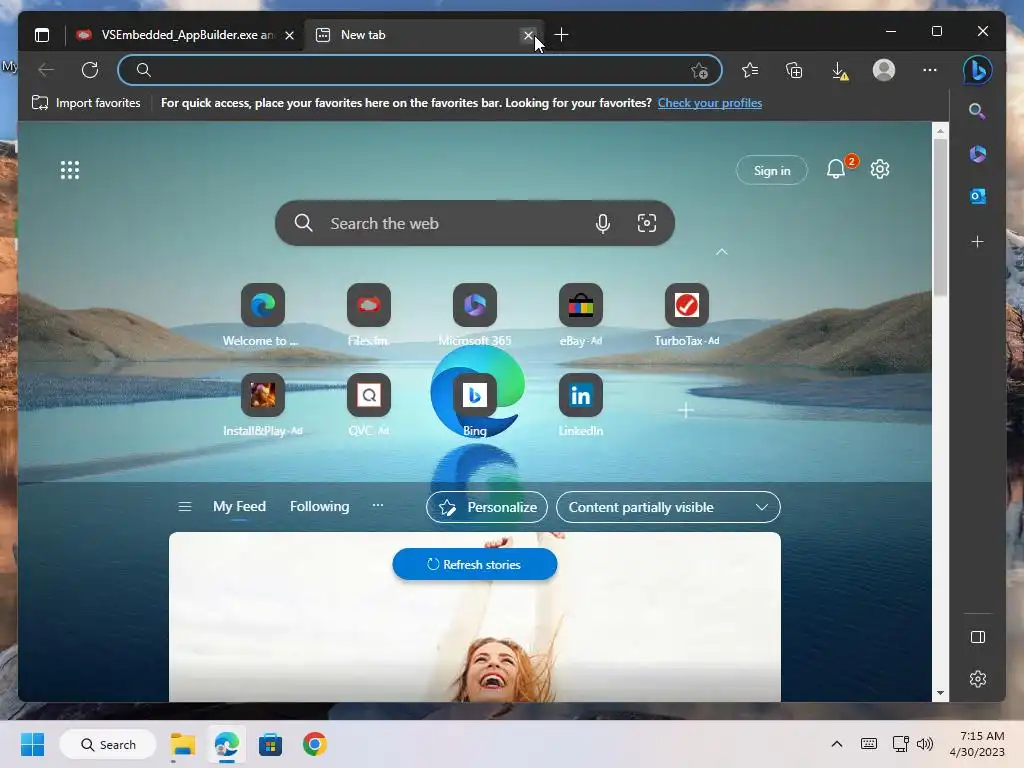Switch to the Following tab

click(319, 507)
